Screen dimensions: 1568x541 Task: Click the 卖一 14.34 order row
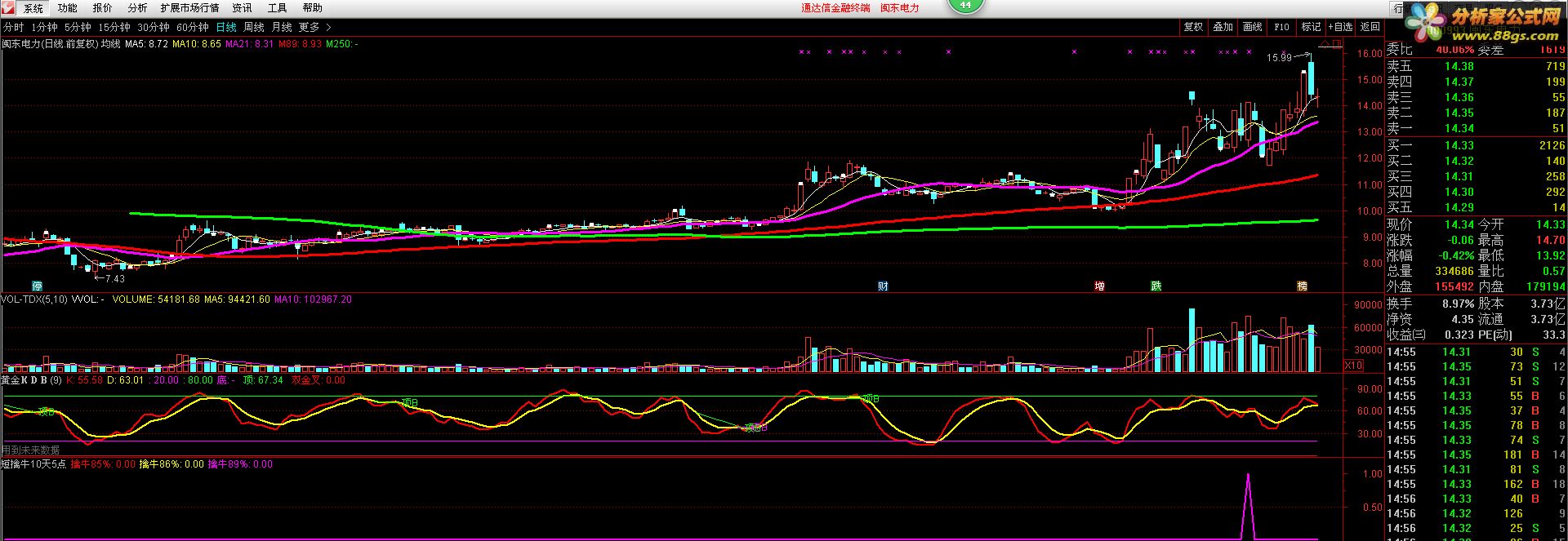point(1476,128)
